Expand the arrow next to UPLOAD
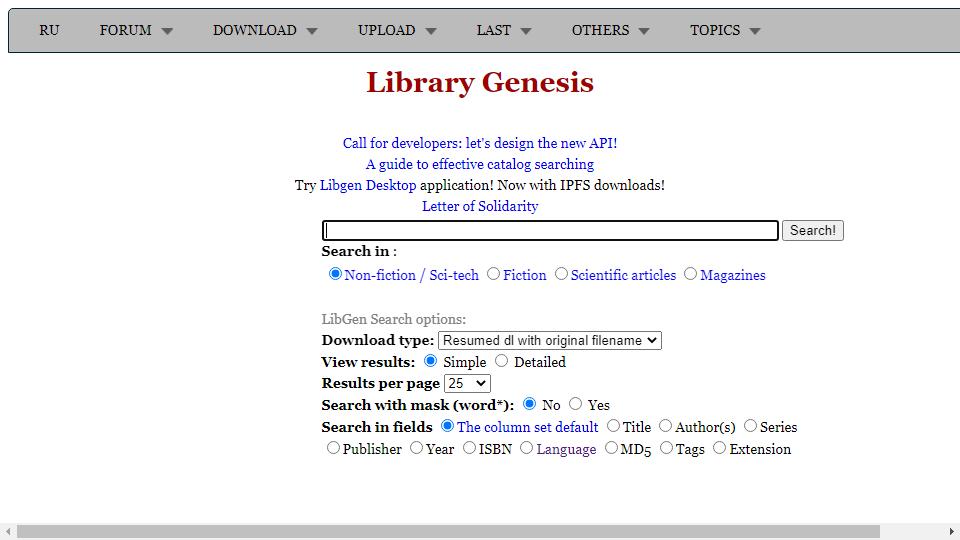The width and height of the screenshot is (960, 540). pyautogui.click(x=430, y=31)
